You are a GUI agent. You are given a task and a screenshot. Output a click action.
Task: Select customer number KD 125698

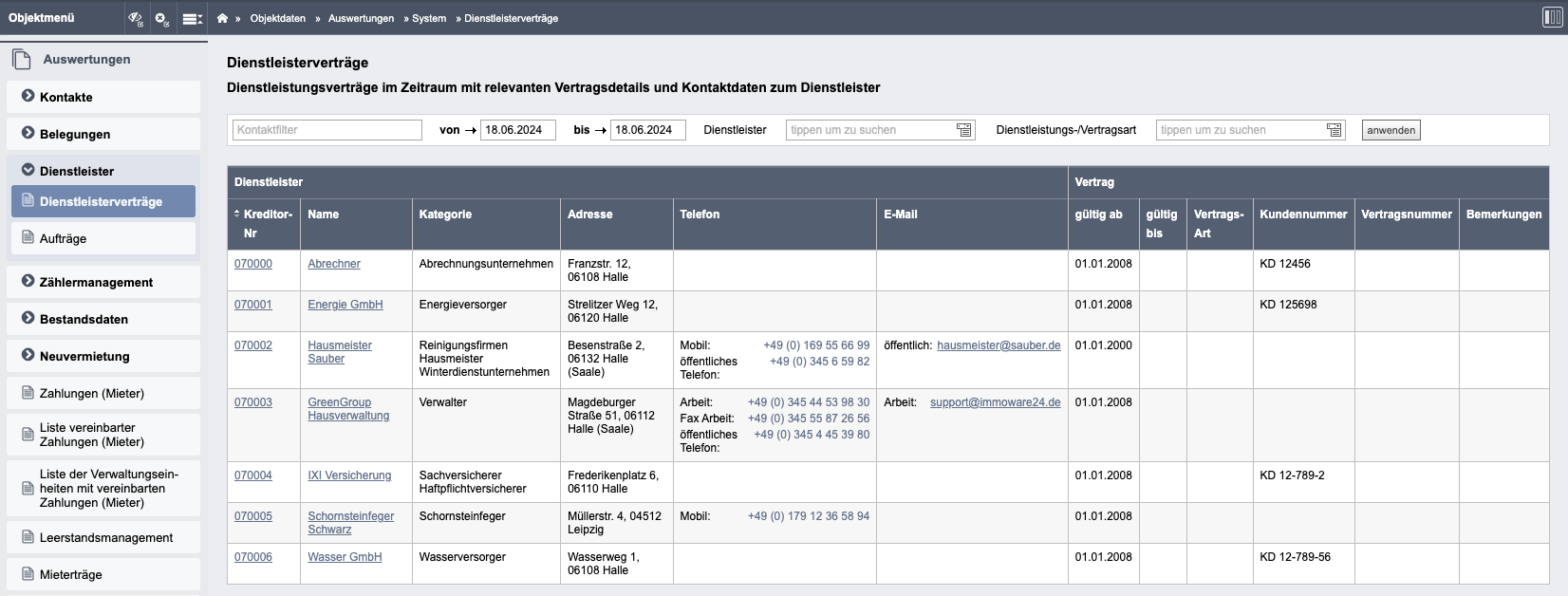coord(1288,305)
